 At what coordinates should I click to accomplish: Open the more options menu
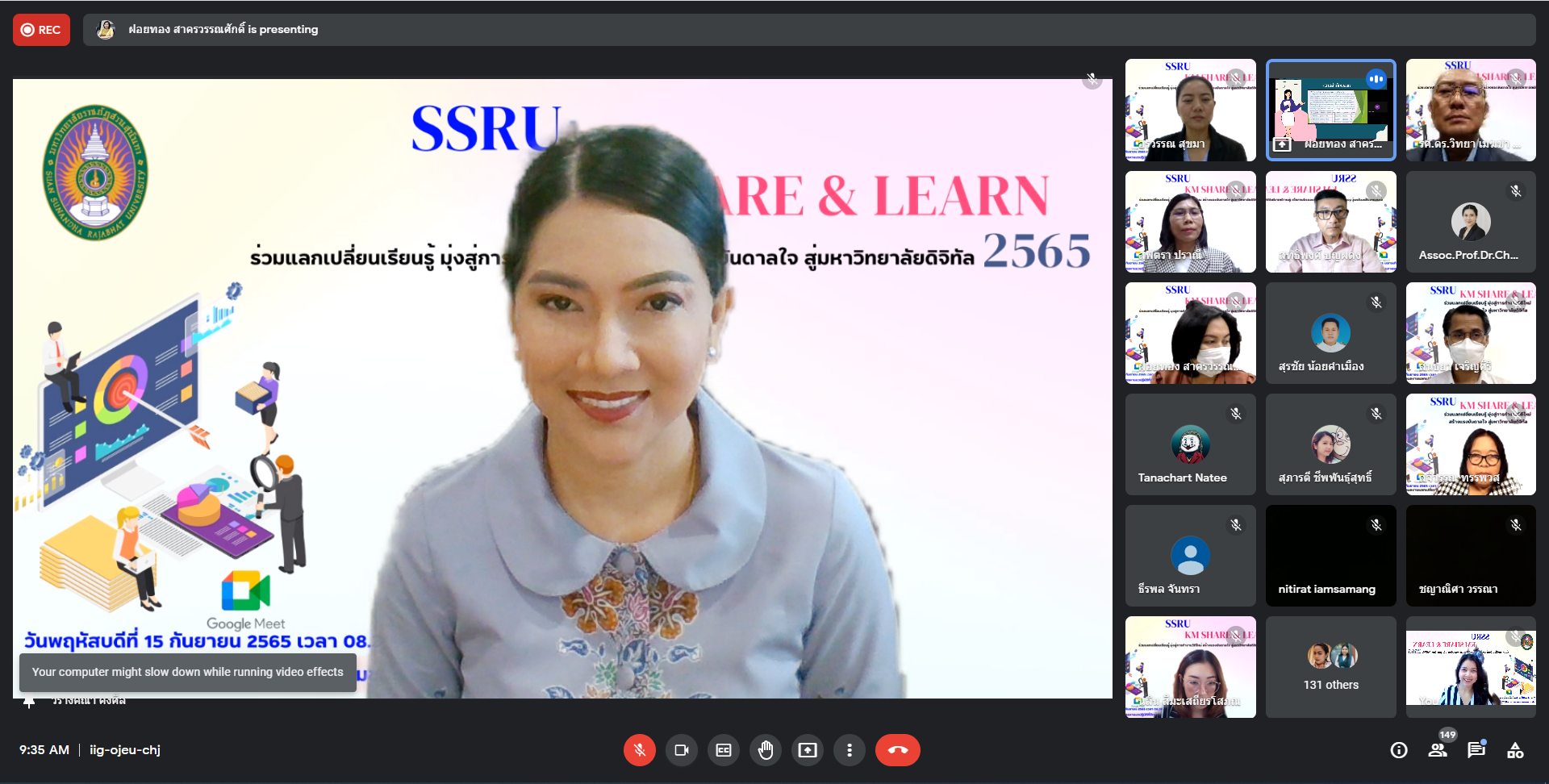tap(850, 750)
